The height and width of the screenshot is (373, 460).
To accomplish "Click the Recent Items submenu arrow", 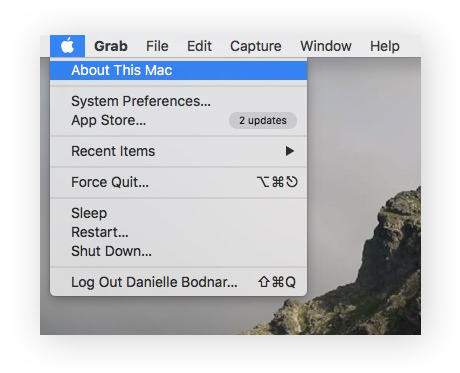I will click(x=290, y=151).
